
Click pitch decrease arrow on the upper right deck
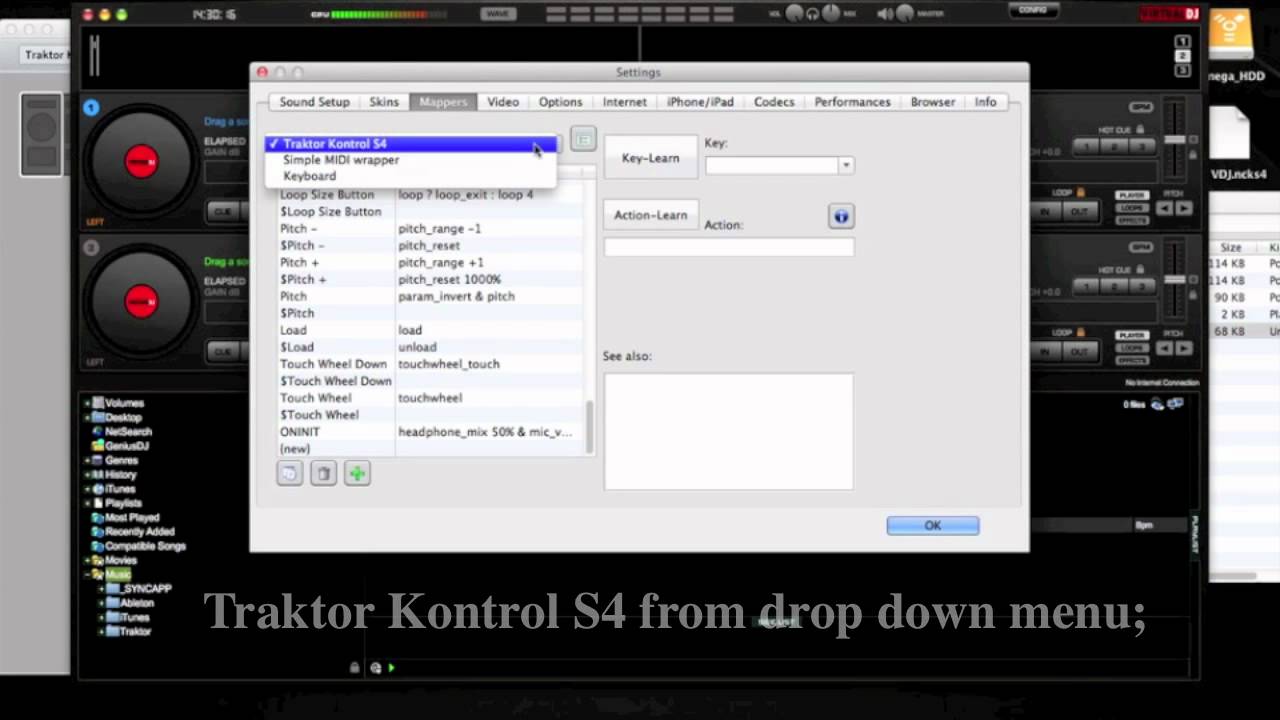coord(1165,208)
